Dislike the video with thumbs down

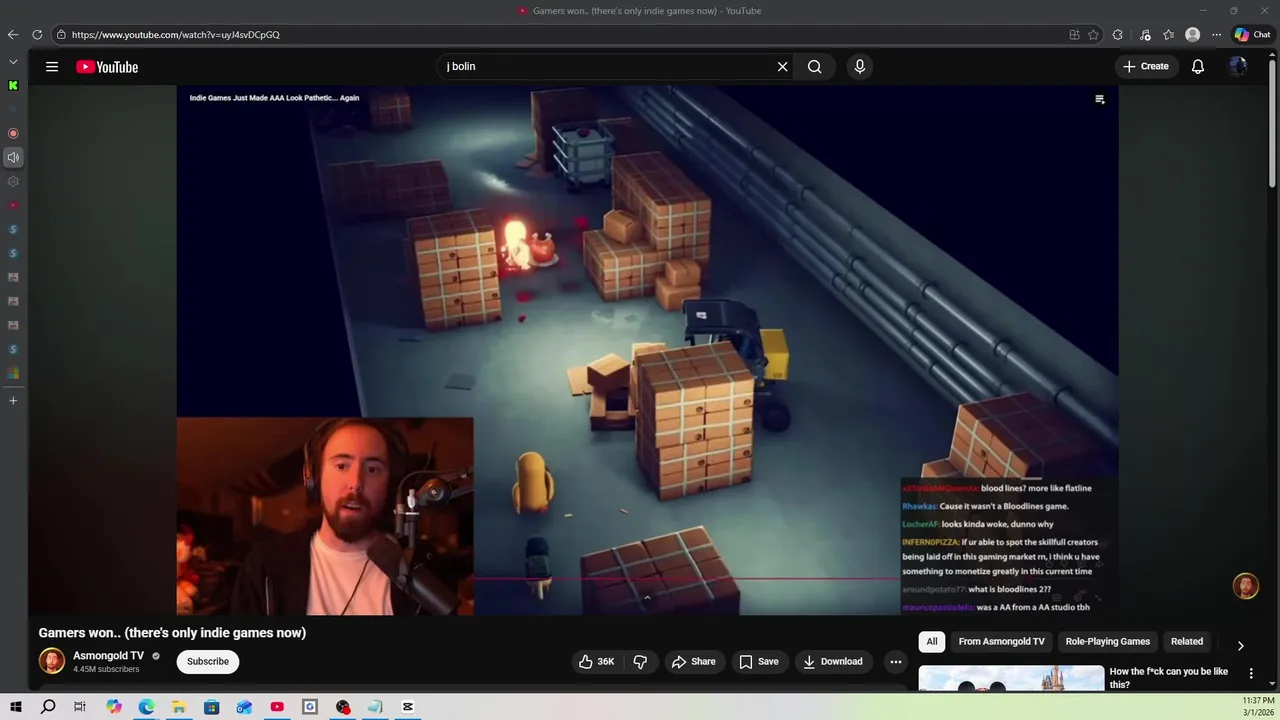640,661
